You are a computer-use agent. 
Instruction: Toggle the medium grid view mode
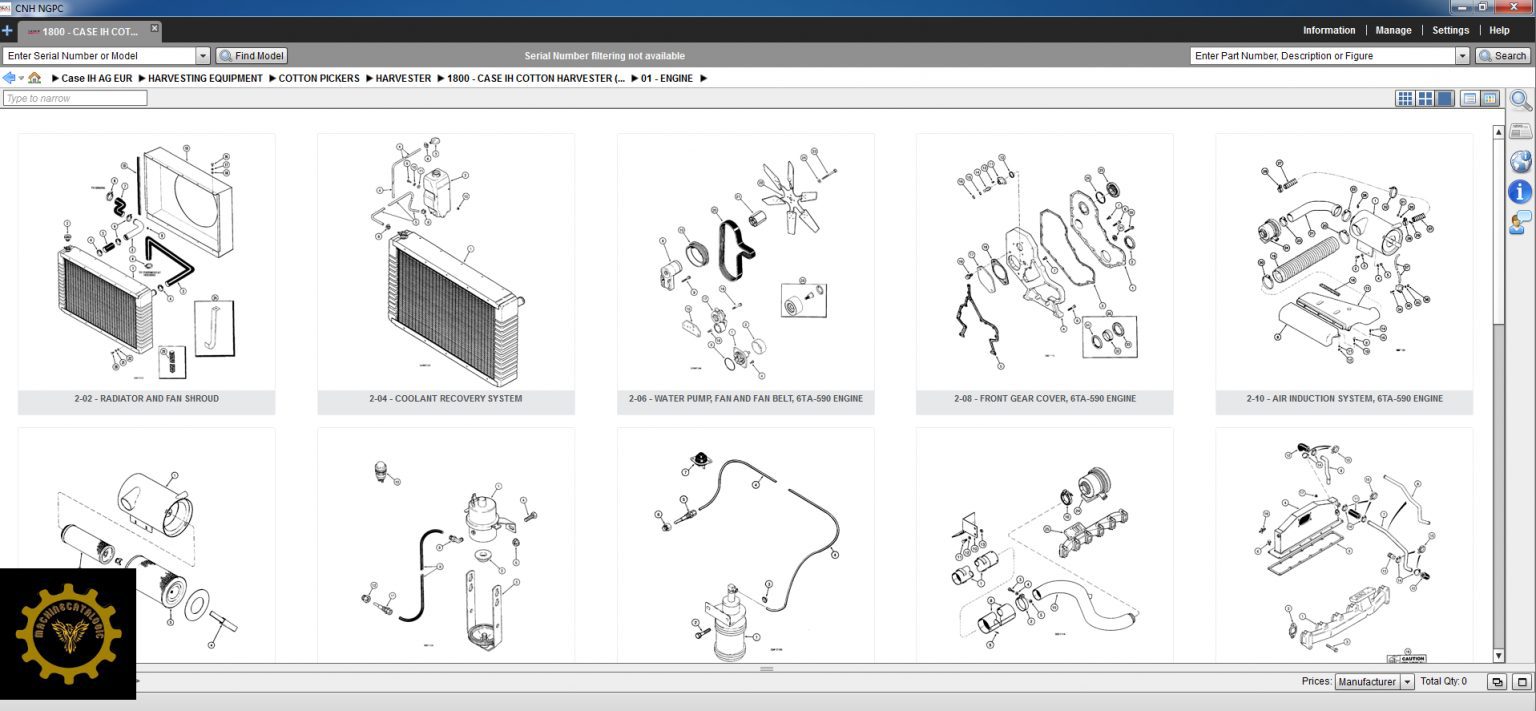click(1425, 99)
